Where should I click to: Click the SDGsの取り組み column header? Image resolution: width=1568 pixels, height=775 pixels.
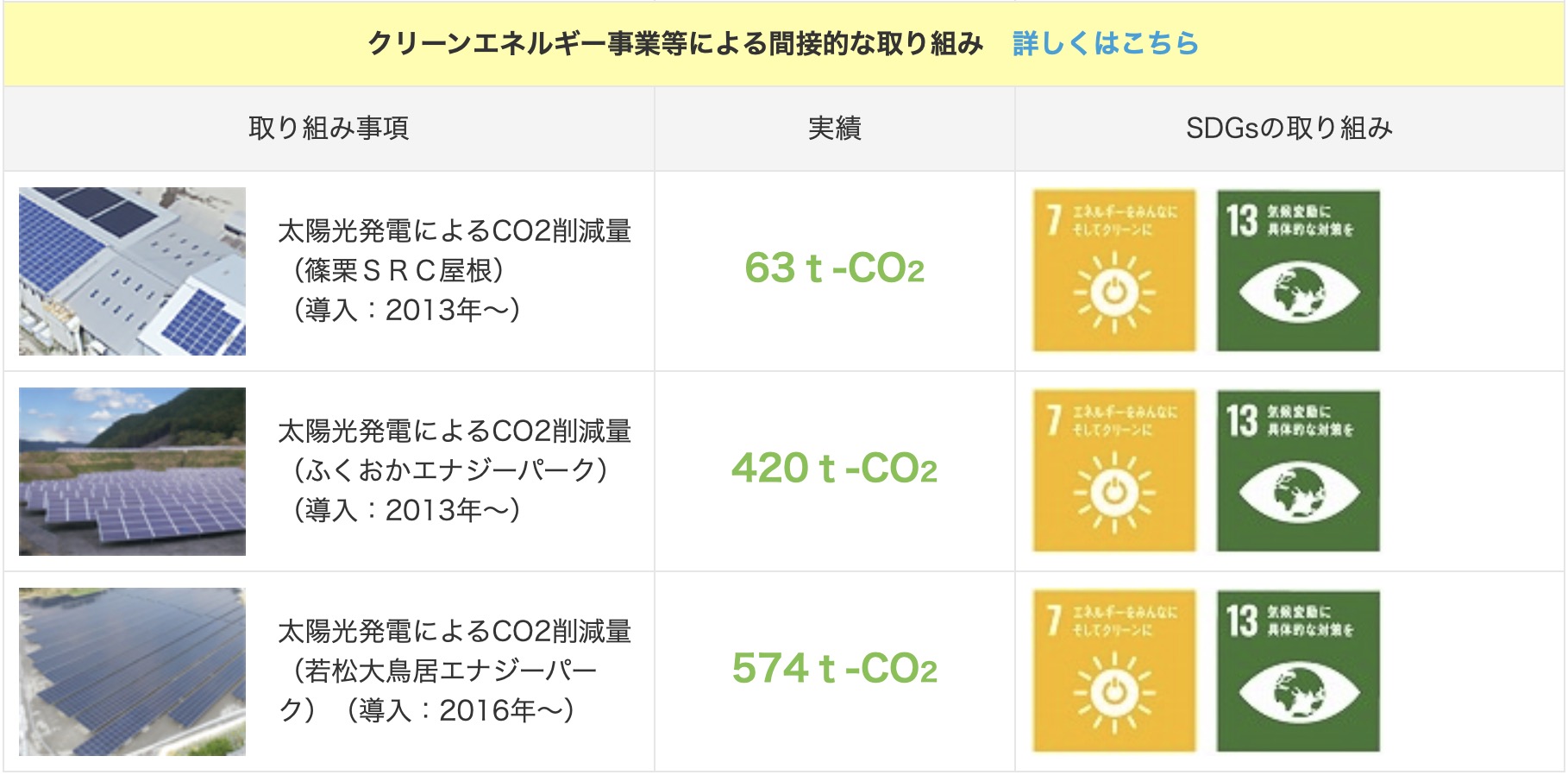click(1289, 129)
